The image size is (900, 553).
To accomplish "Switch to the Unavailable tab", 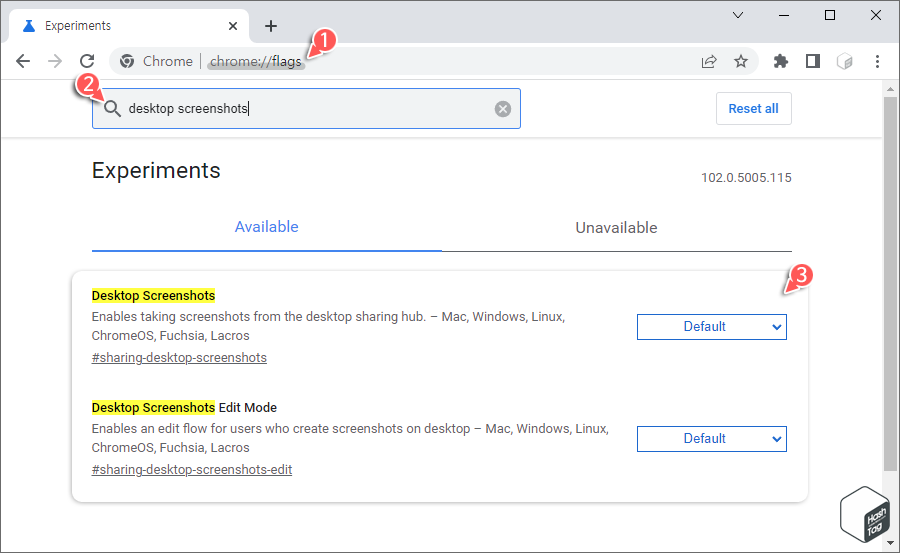I will pyautogui.click(x=616, y=227).
